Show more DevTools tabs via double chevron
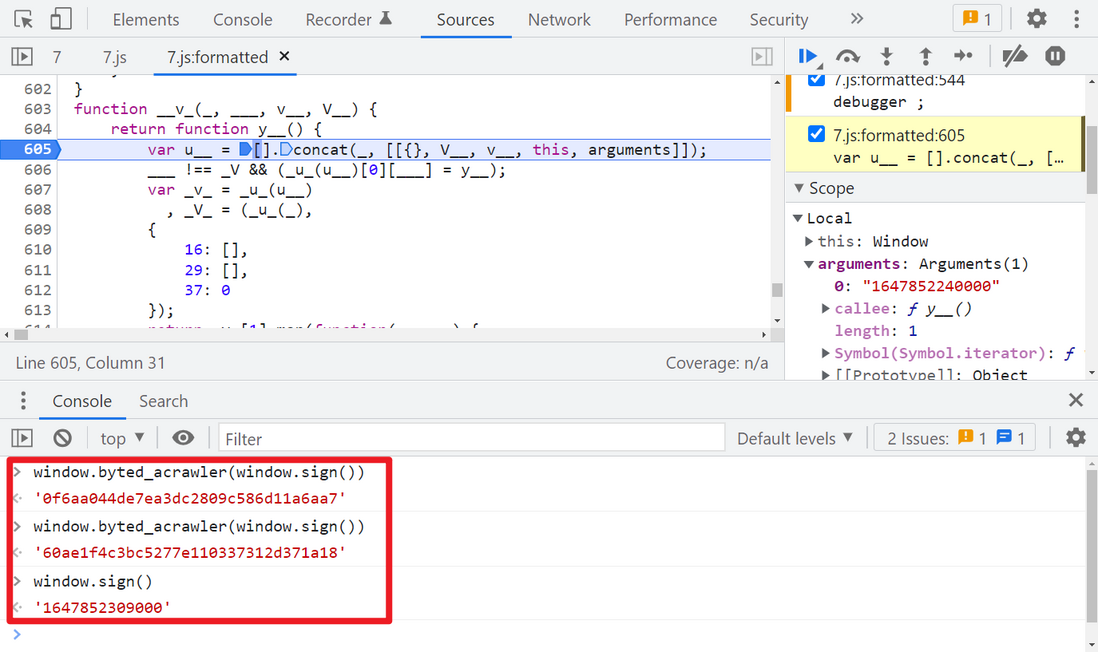This screenshot has height=652, width=1098. tap(856, 19)
